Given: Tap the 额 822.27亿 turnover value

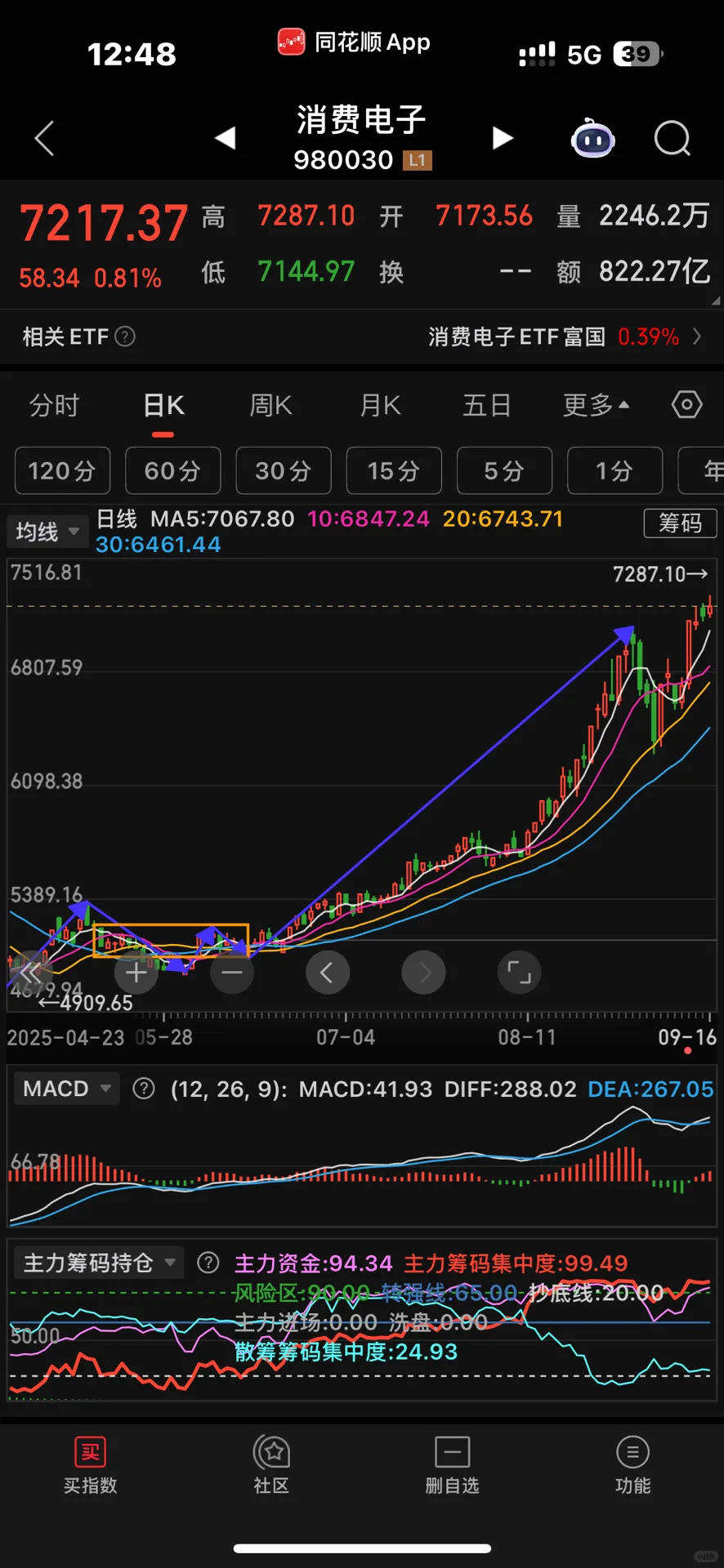Looking at the screenshot, I should [x=633, y=271].
